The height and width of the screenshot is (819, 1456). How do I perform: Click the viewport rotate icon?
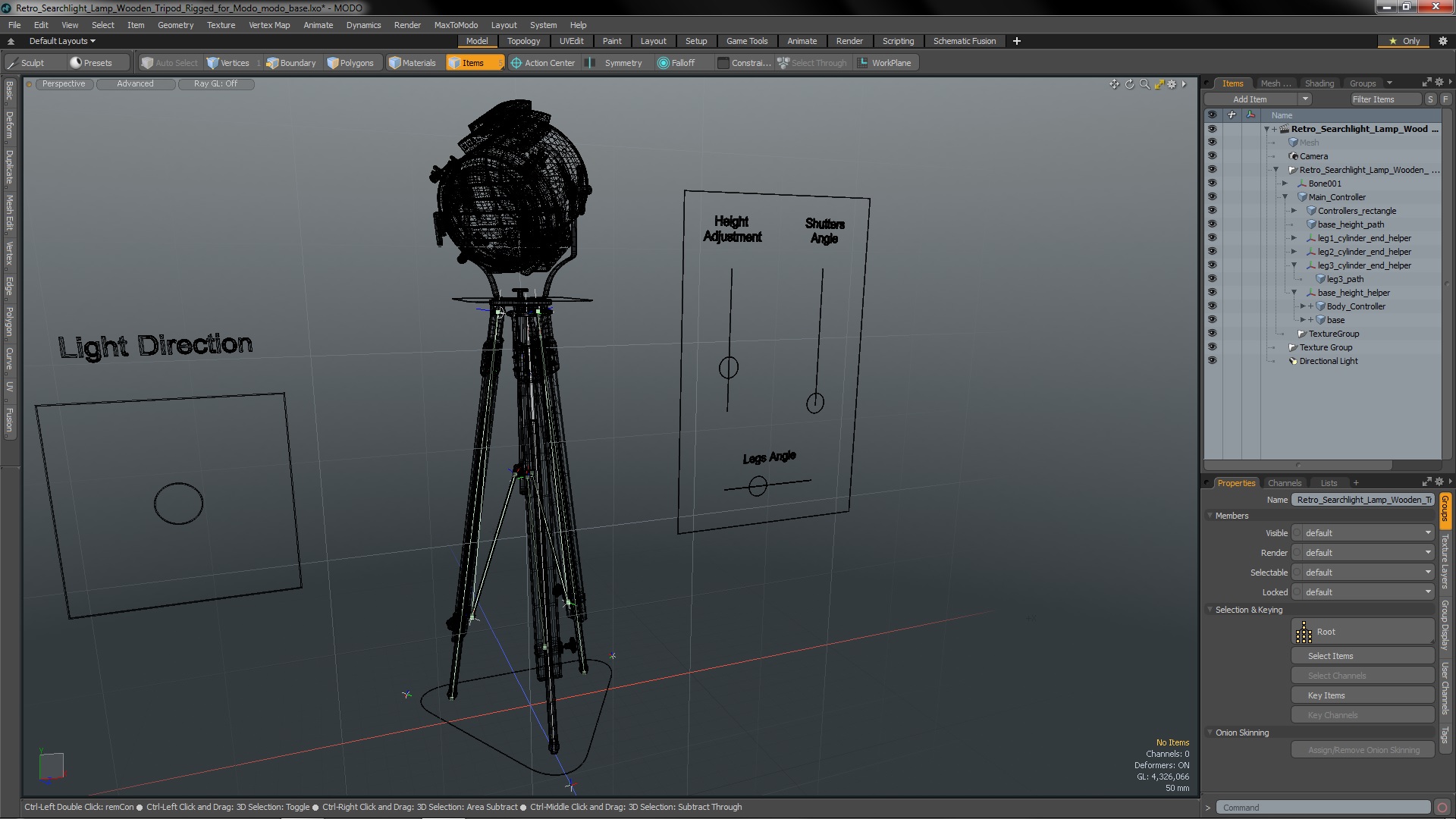pos(1129,84)
